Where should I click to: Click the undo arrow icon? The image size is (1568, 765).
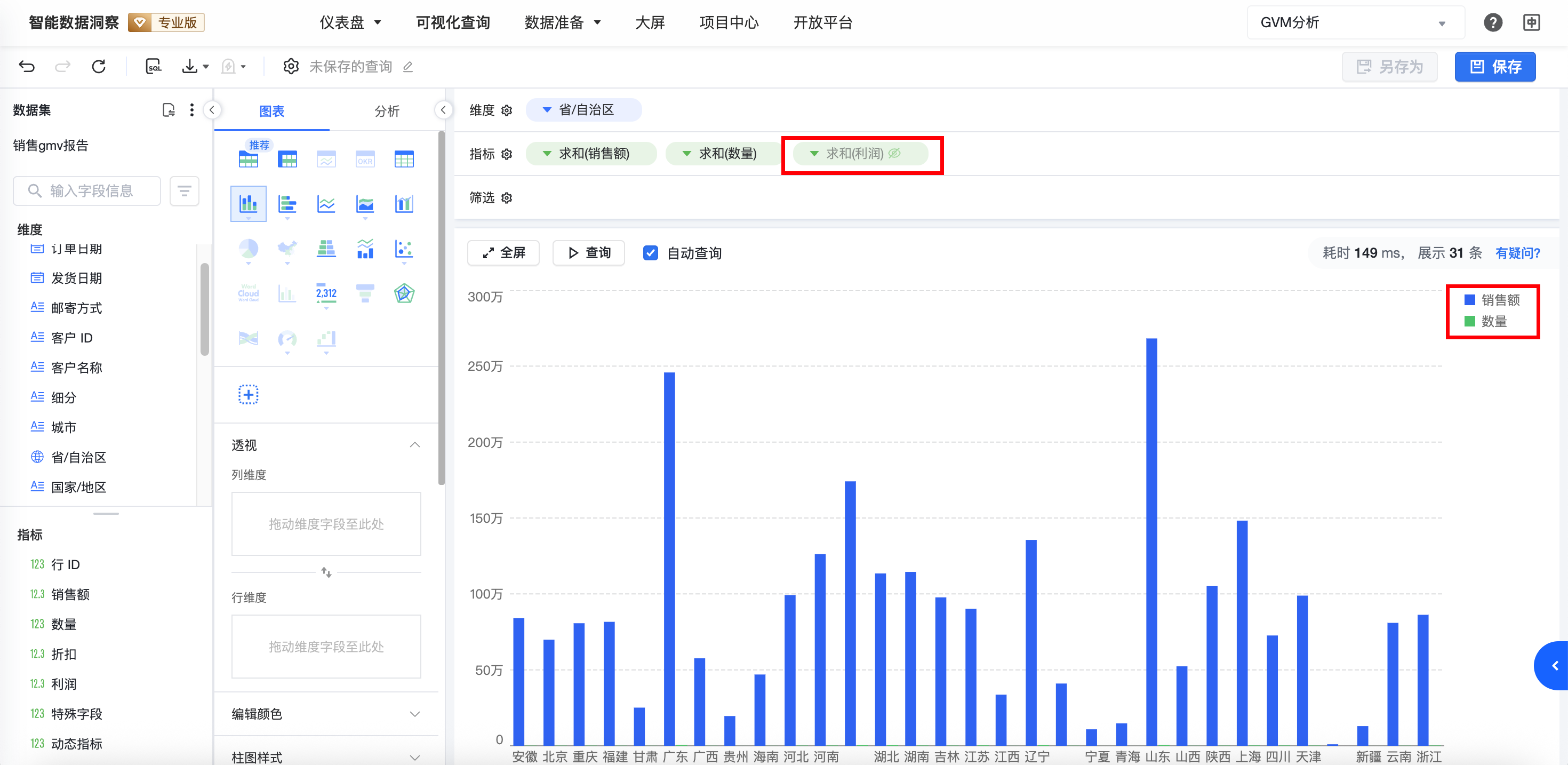tap(27, 66)
